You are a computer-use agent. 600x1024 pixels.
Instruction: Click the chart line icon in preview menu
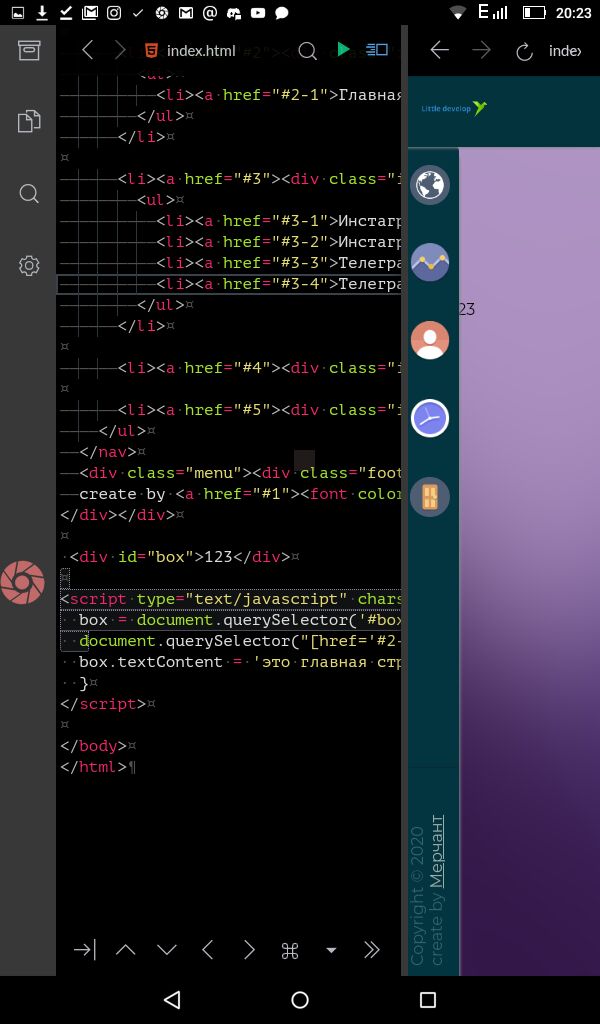(x=430, y=263)
